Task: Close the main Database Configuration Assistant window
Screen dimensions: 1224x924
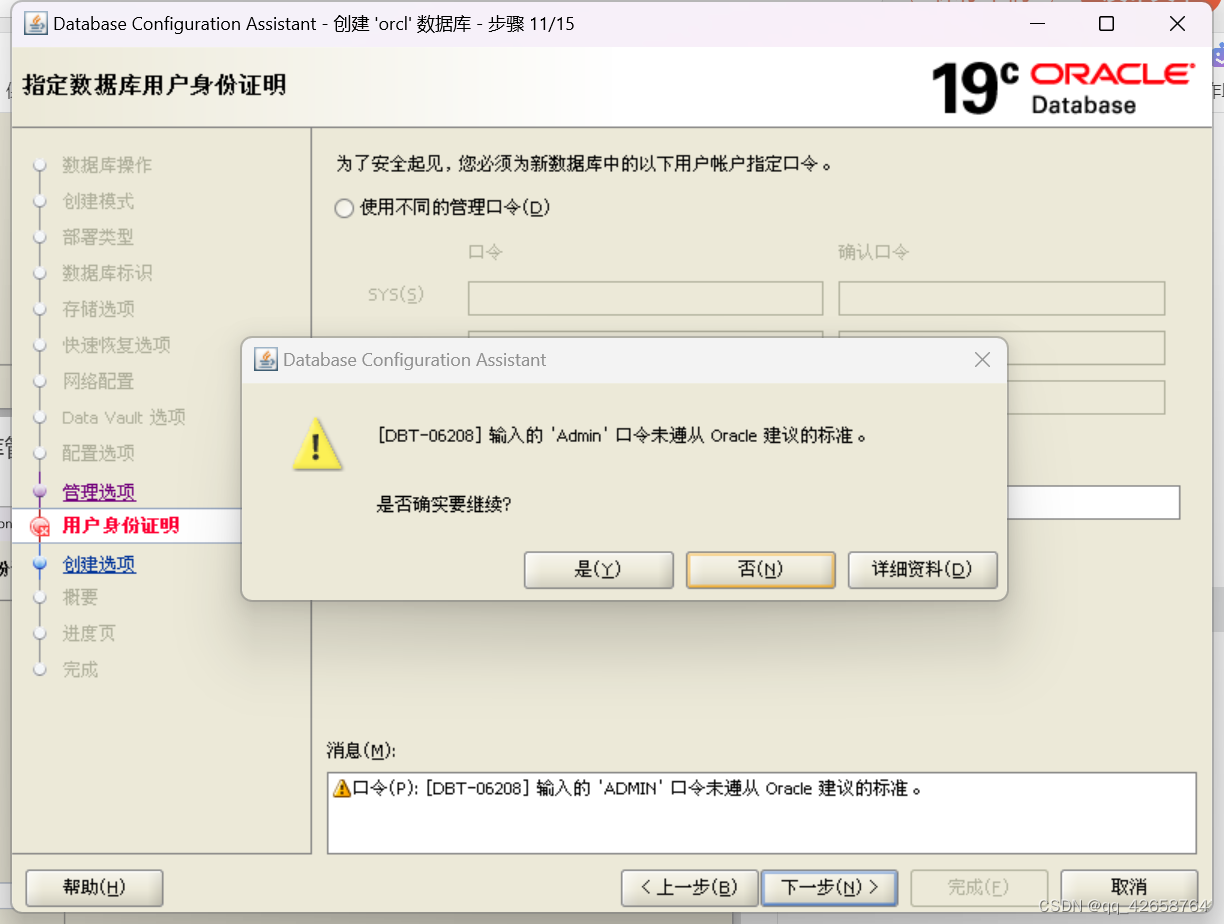Action: tap(1177, 24)
